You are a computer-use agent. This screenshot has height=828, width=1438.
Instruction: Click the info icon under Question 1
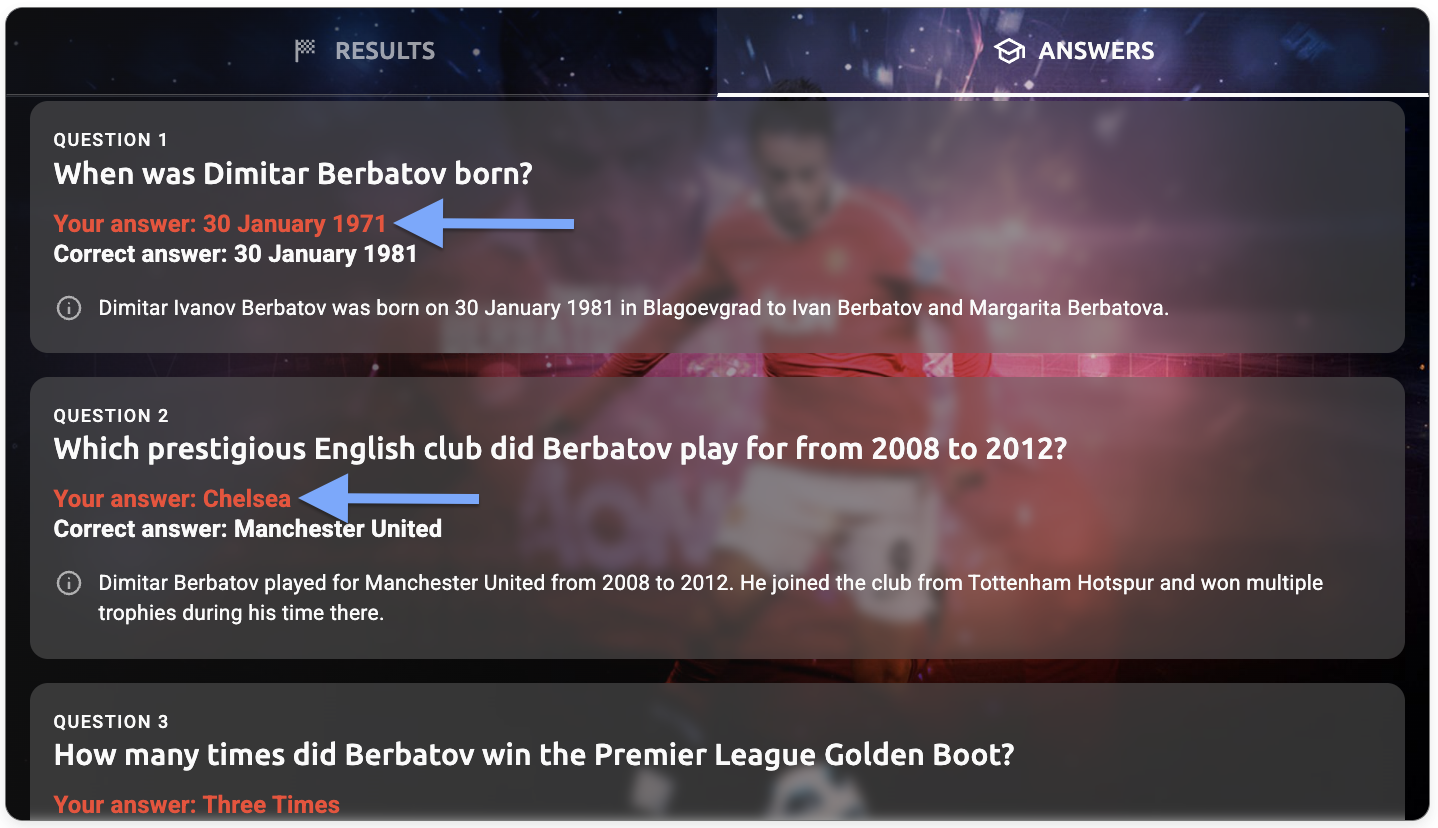point(68,308)
